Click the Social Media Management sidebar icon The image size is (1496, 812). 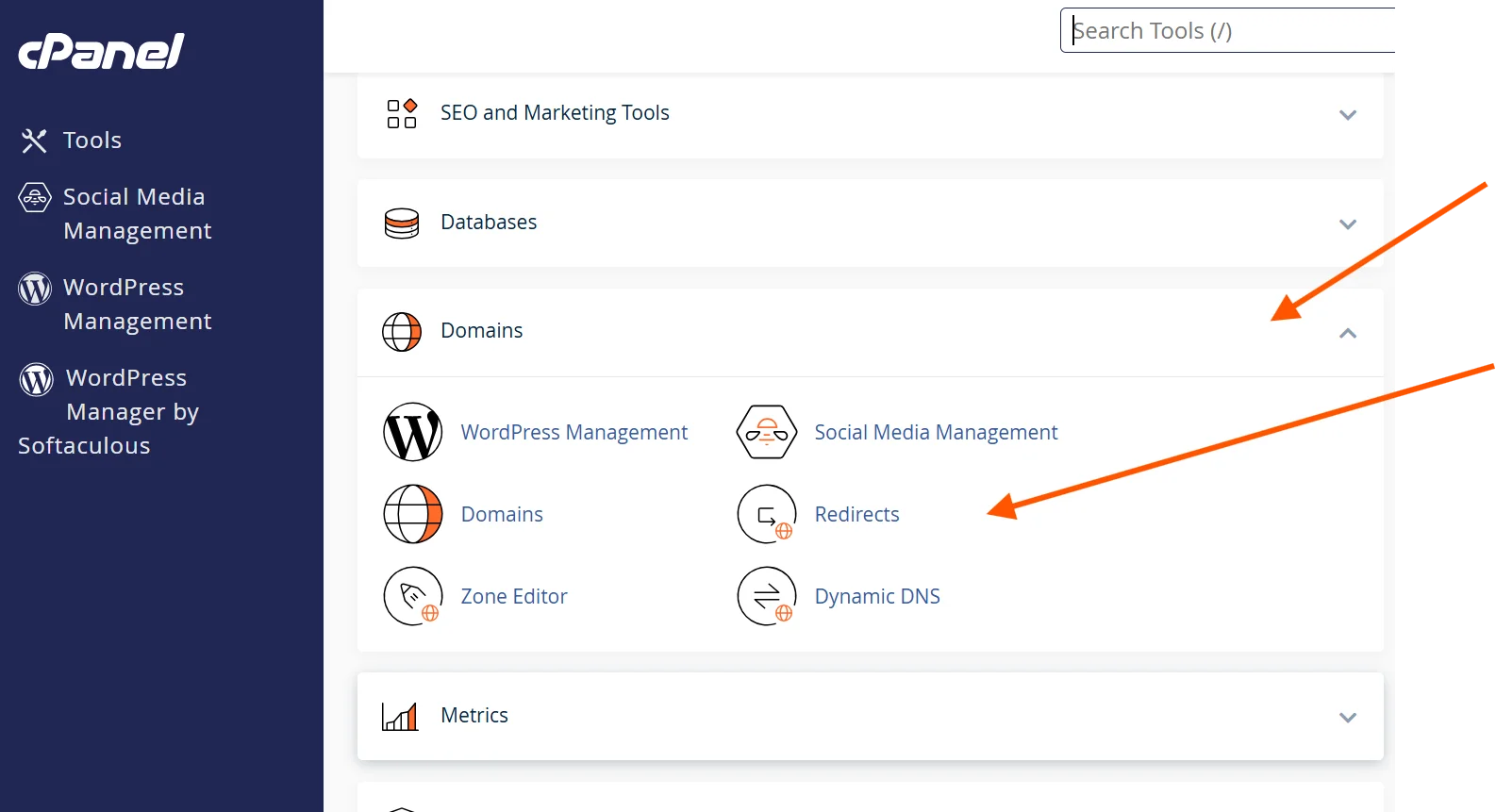[x=35, y=197]
